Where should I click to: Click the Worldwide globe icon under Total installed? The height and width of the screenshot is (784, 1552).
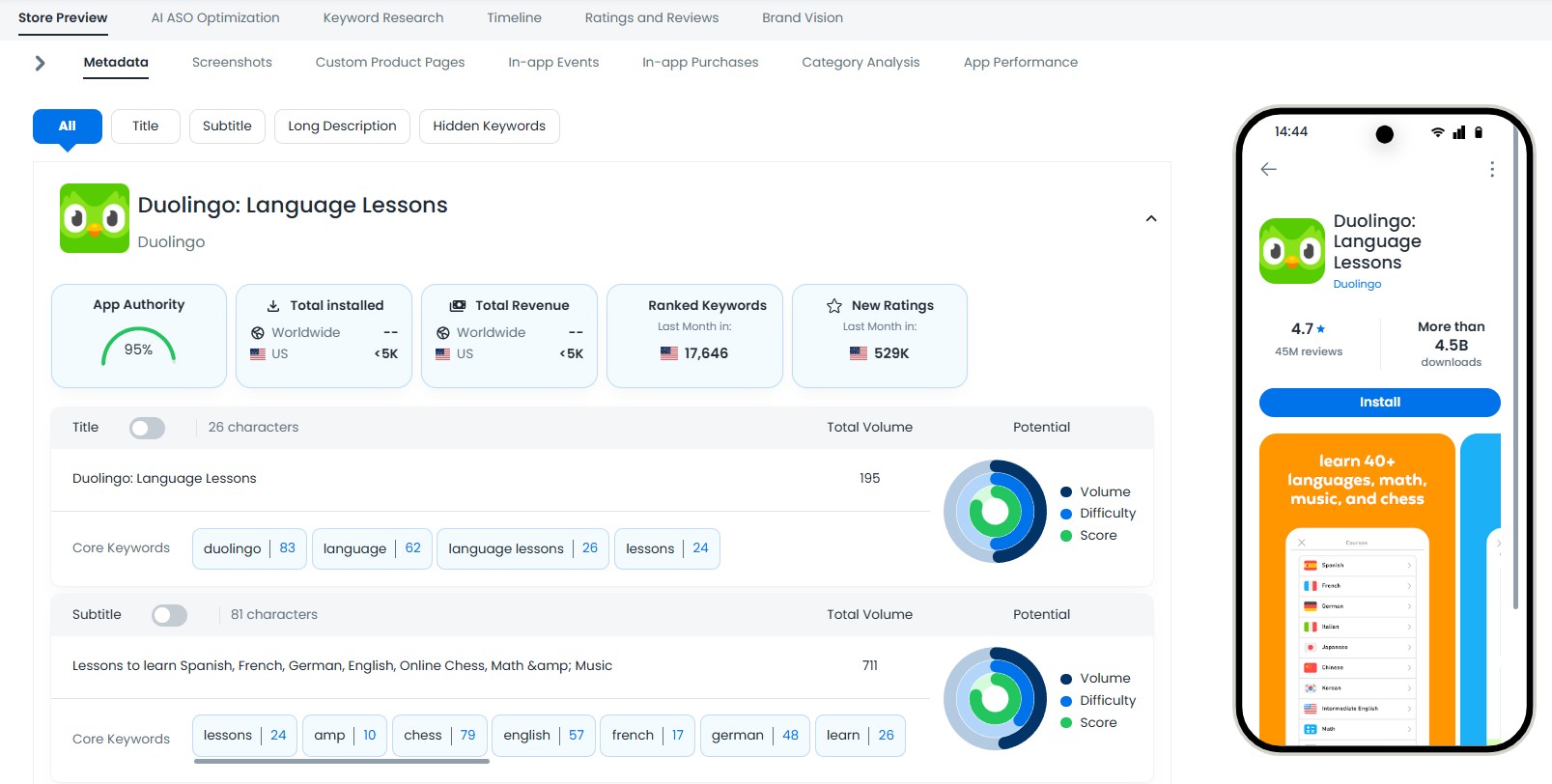coord(258,332)
